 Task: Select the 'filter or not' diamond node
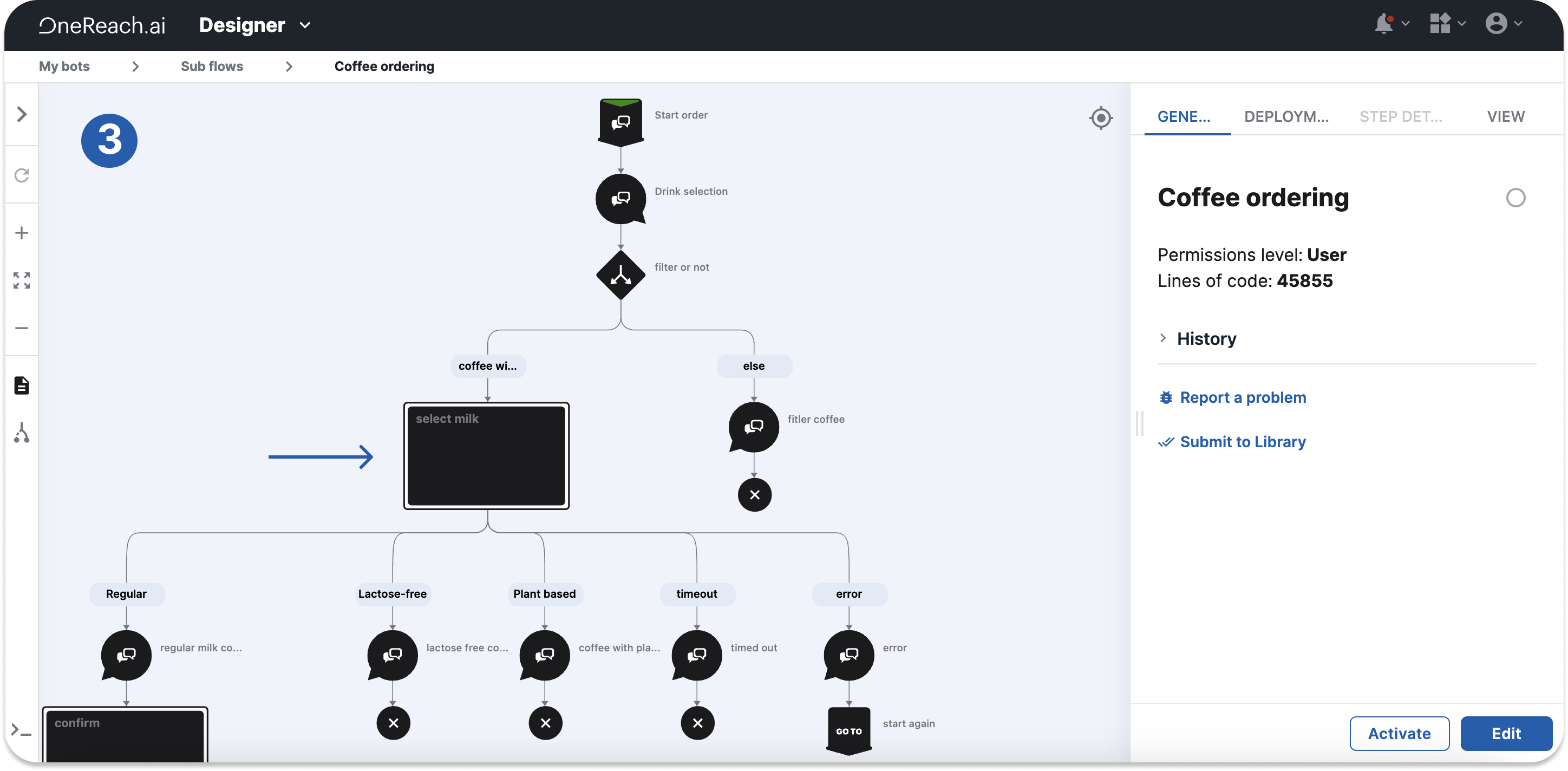[x=620, y=275]
